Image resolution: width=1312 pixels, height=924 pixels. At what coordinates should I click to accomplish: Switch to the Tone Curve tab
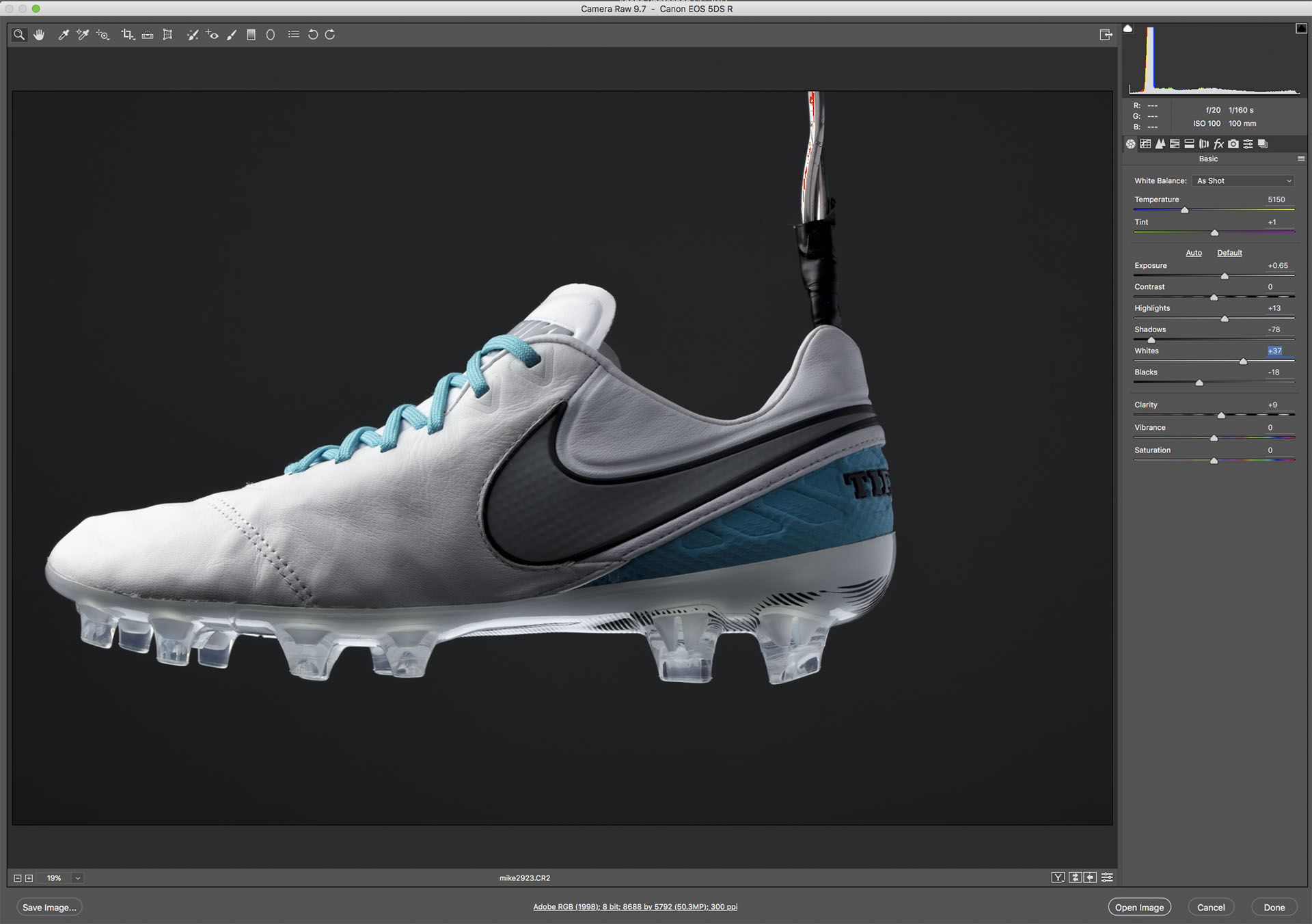[x=1145, y=144]
